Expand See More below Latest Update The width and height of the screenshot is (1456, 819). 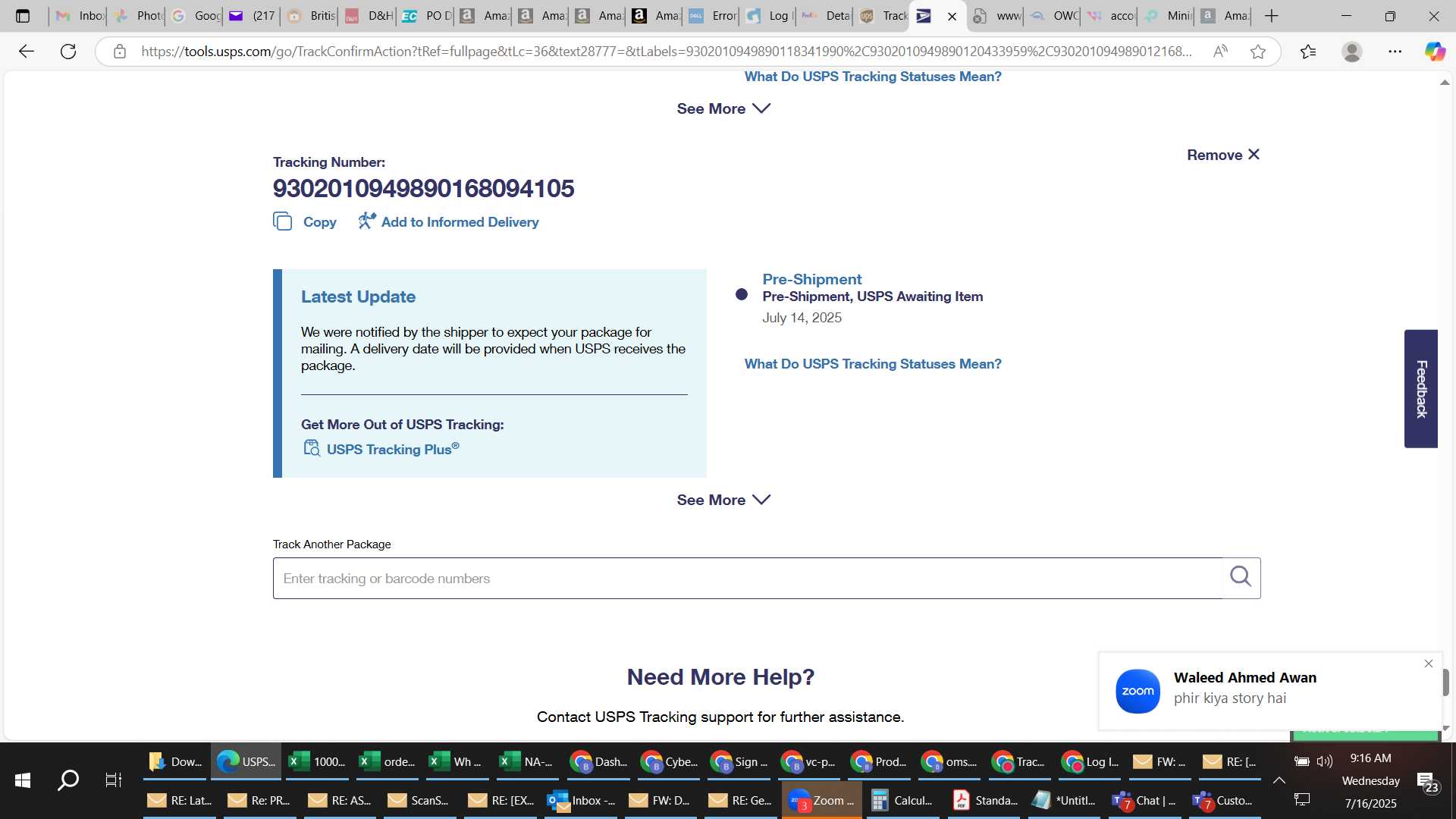point(723,500)
